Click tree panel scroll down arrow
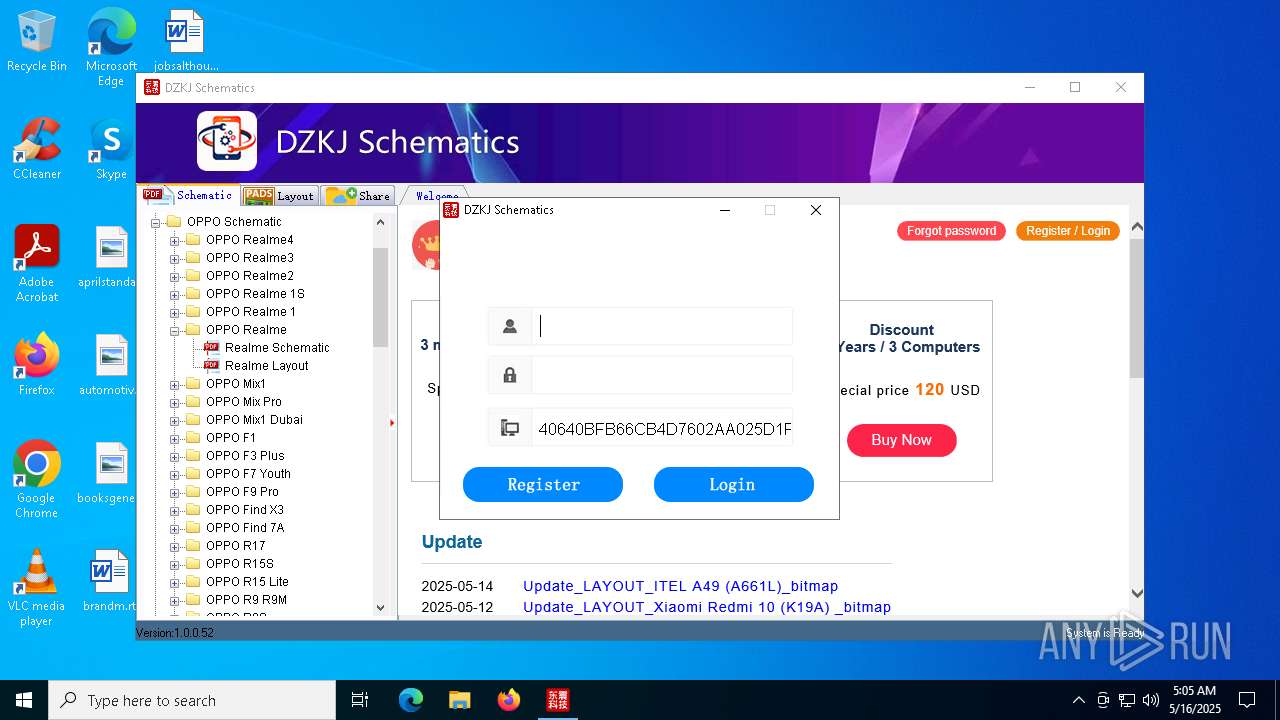 coord(380,607)
